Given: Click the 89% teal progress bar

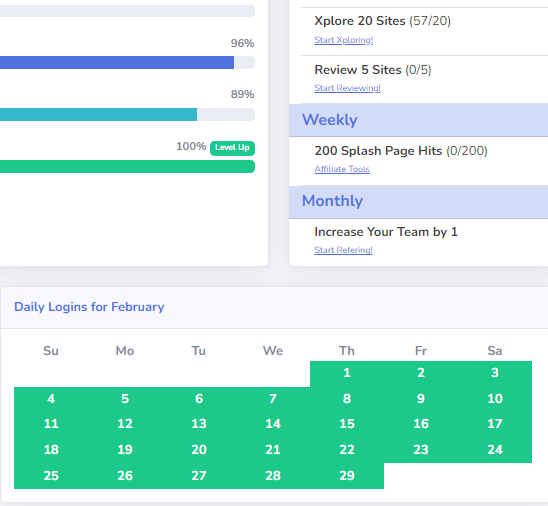Looking at the screenshot, I should click(127, 115).
